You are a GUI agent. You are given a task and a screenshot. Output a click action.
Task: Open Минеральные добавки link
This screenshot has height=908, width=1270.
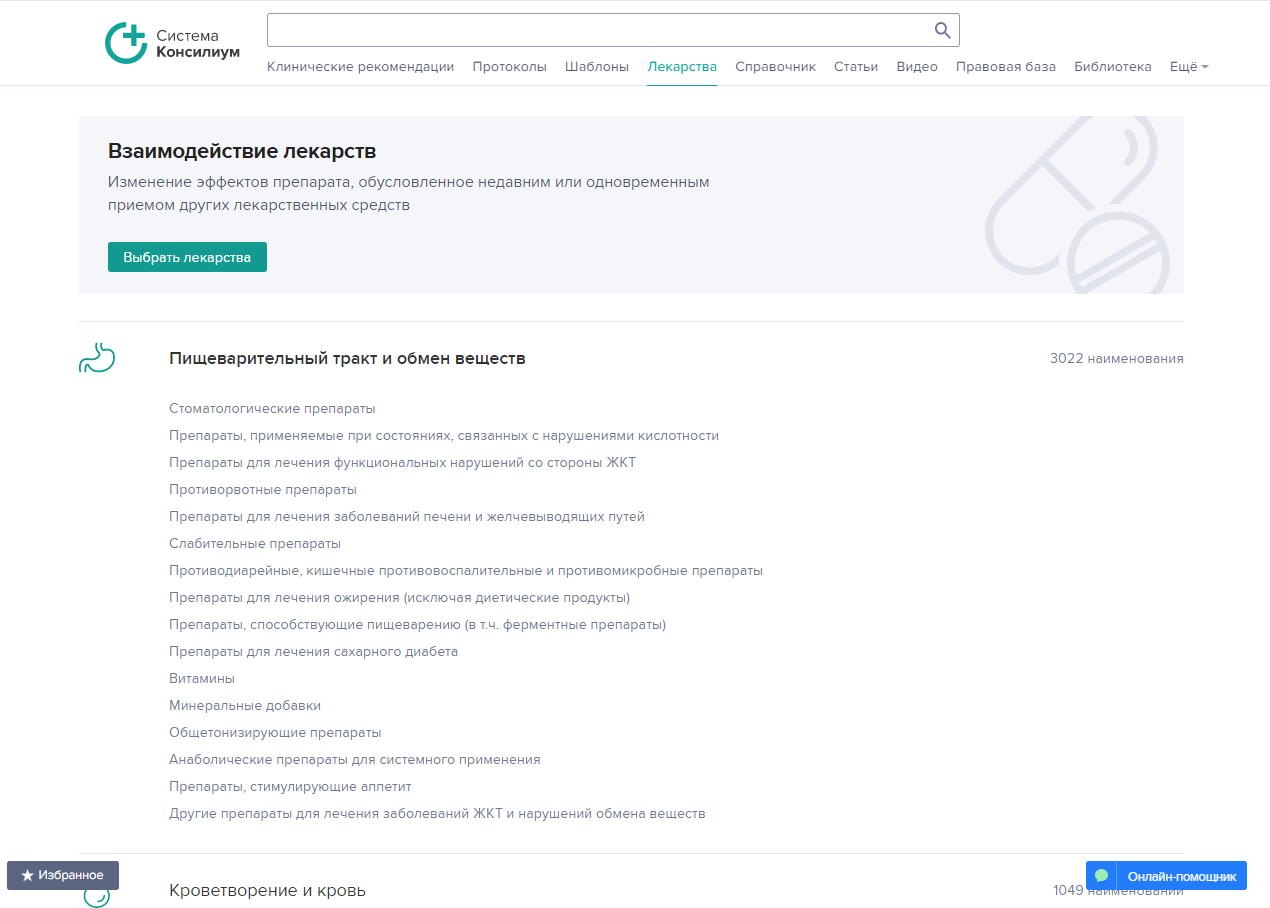coord(245,706)
